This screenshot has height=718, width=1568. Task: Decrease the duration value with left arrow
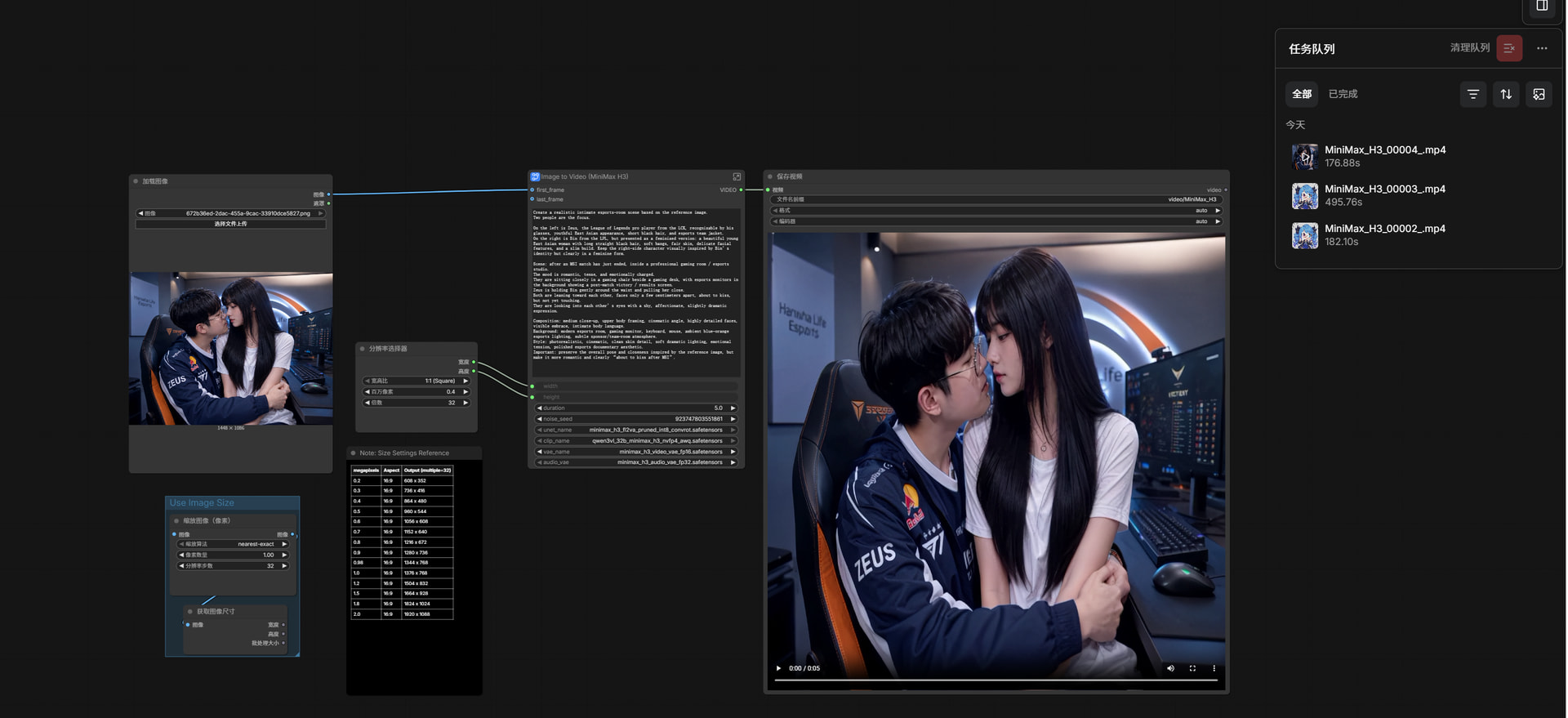[539, 408]
